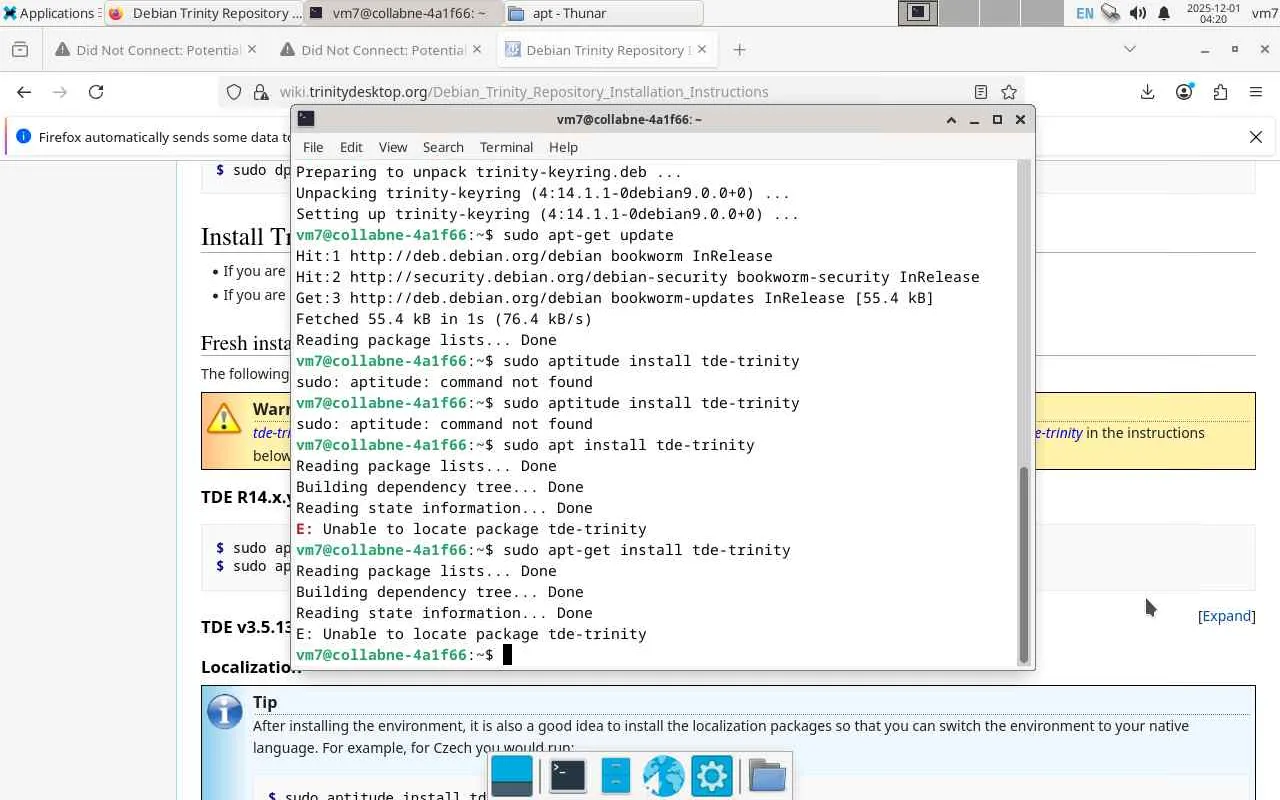Click the active first workspace in the workspace switcher
The height and width of the screenshot is (800, 1280).
pos(918,13)
